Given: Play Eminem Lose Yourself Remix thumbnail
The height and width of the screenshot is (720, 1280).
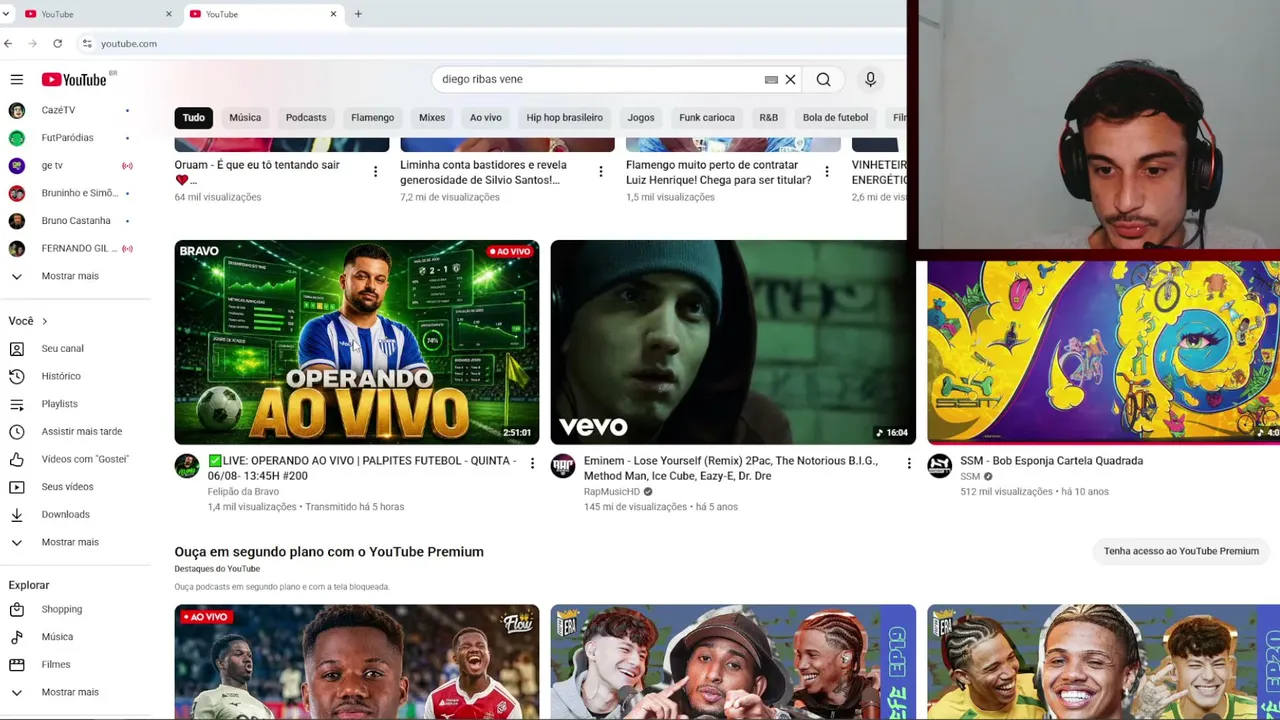Looking at the screenshot, I should tap(733, 342).
